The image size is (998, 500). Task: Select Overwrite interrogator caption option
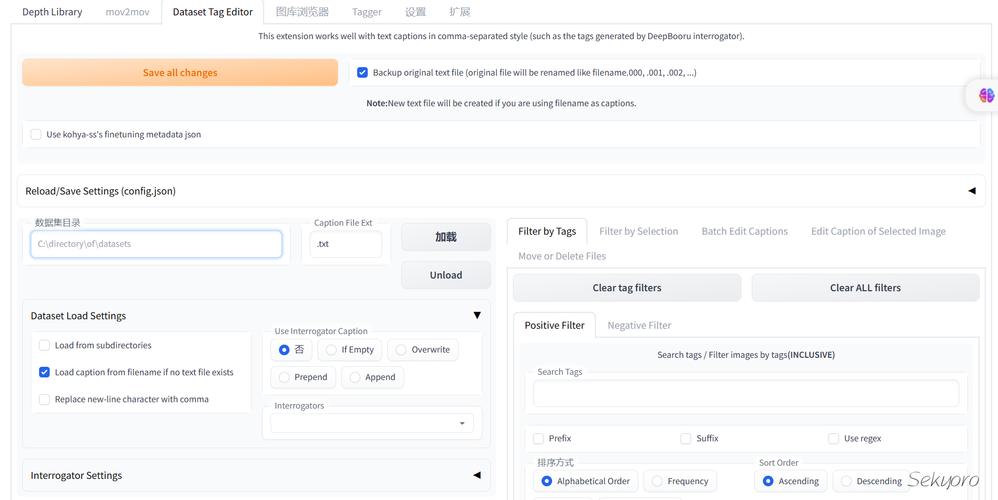(x=423, y=350)
